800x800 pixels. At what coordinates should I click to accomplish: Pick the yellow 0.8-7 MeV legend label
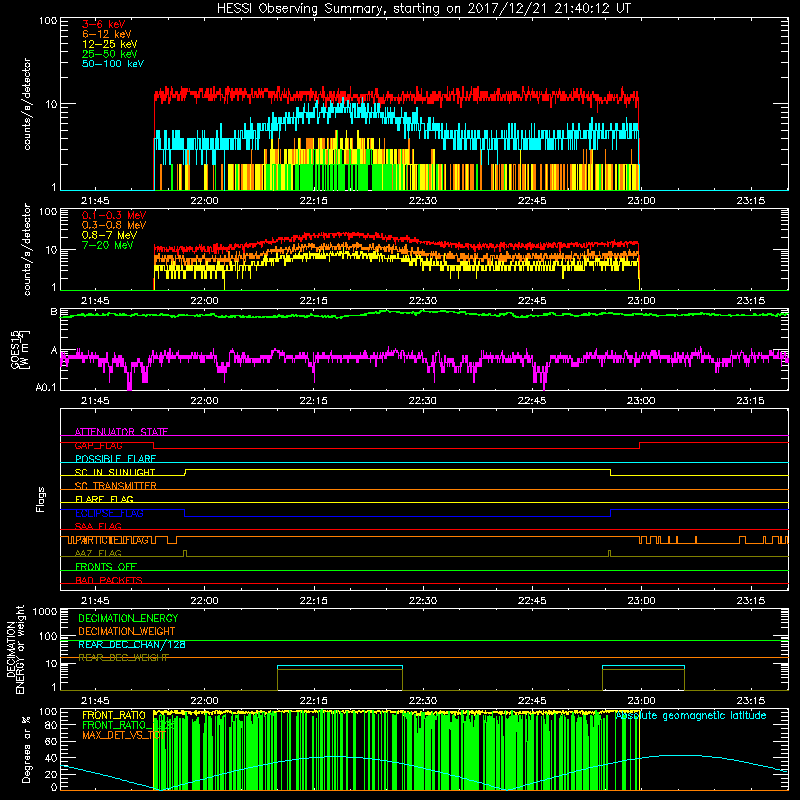[109, 235]
